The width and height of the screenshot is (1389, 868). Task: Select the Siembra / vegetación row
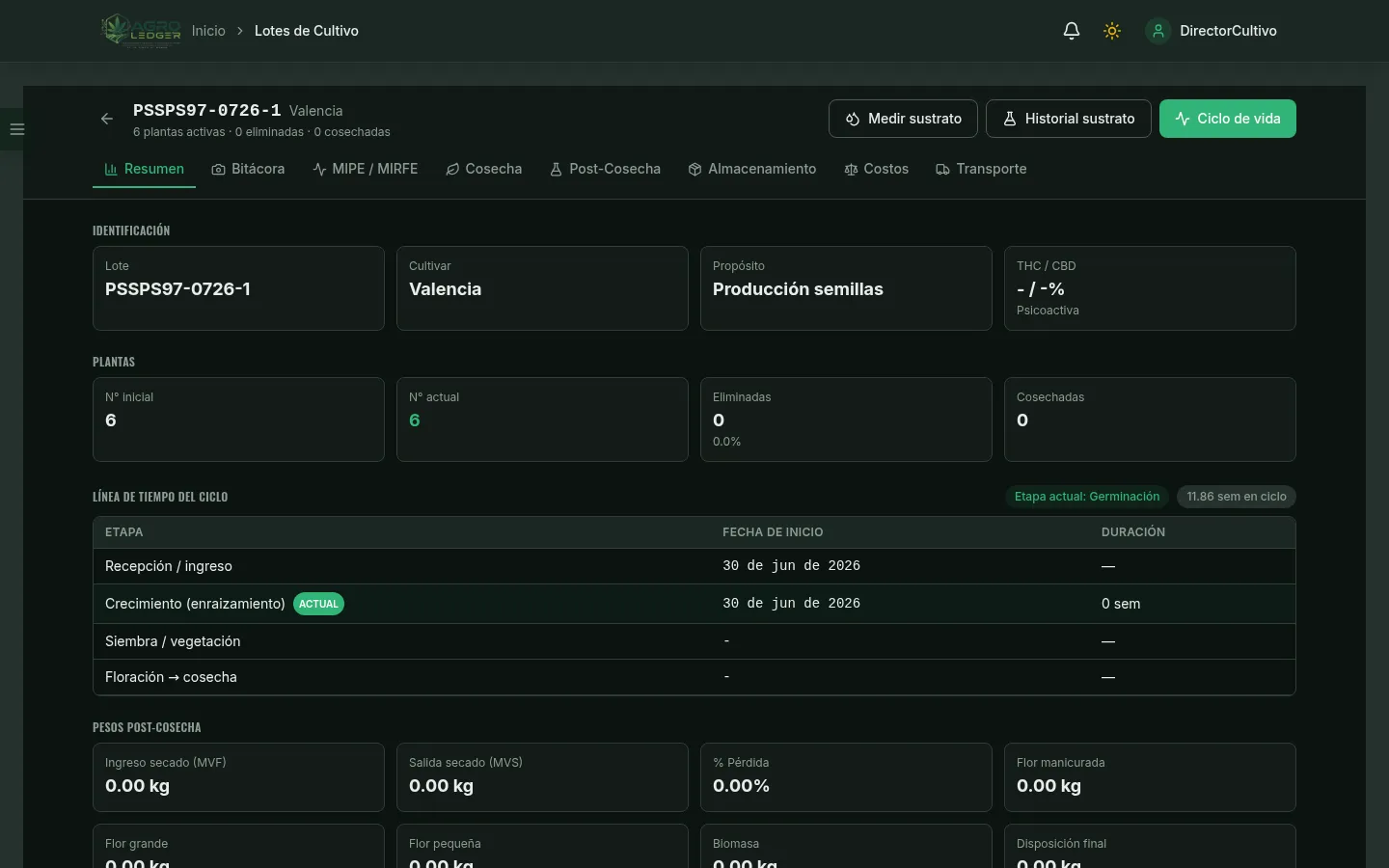(x=694, y=641)
